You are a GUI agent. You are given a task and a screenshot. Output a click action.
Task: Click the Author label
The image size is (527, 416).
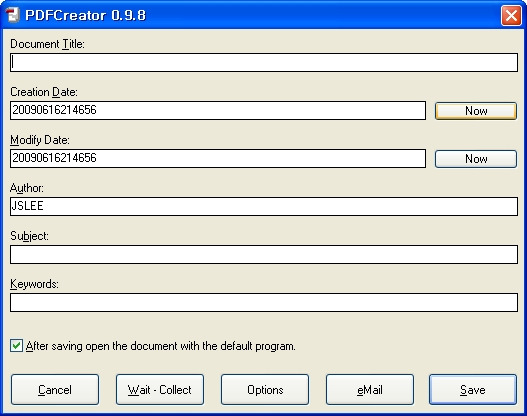click(x=27, y=188)
